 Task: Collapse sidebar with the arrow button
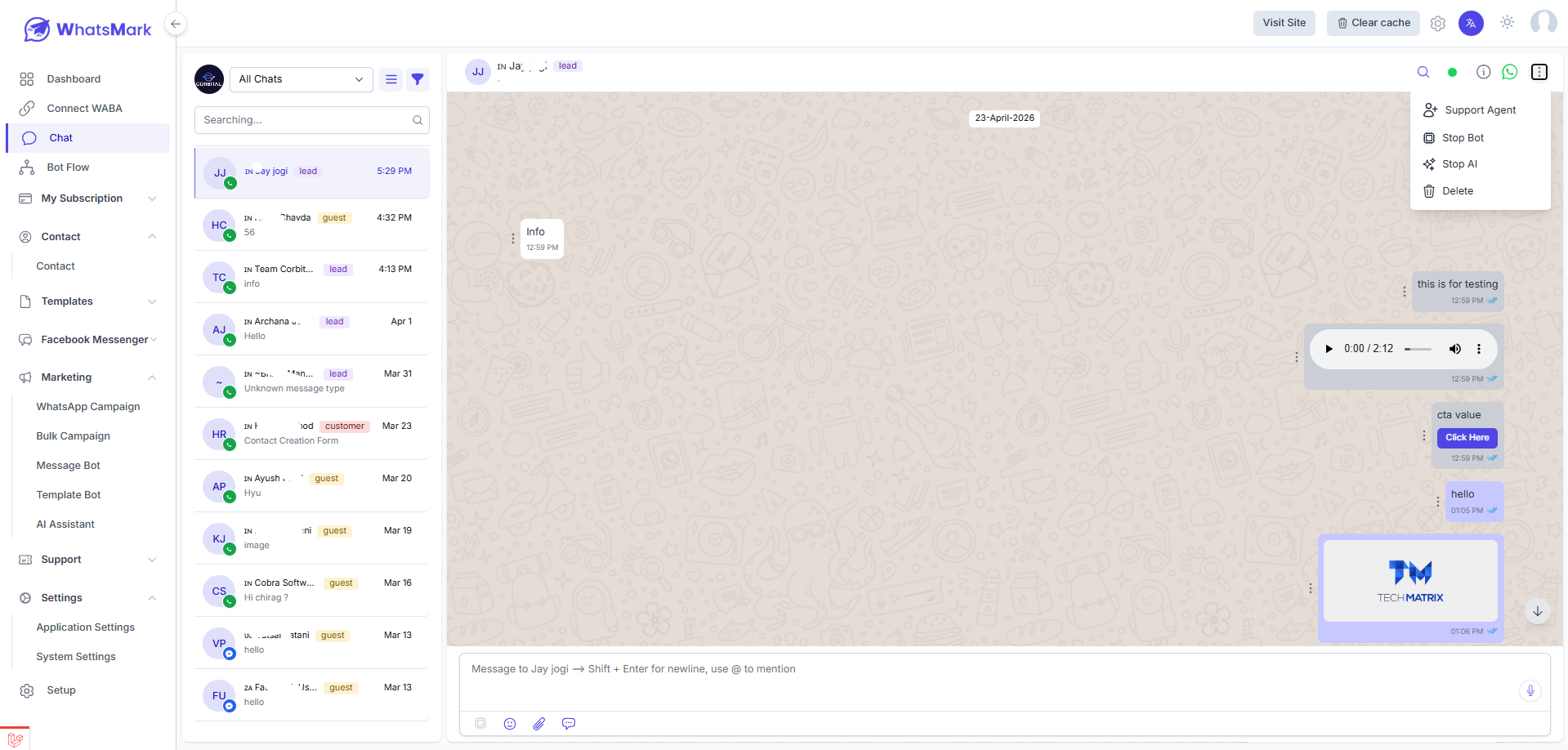tap(176, 25)
